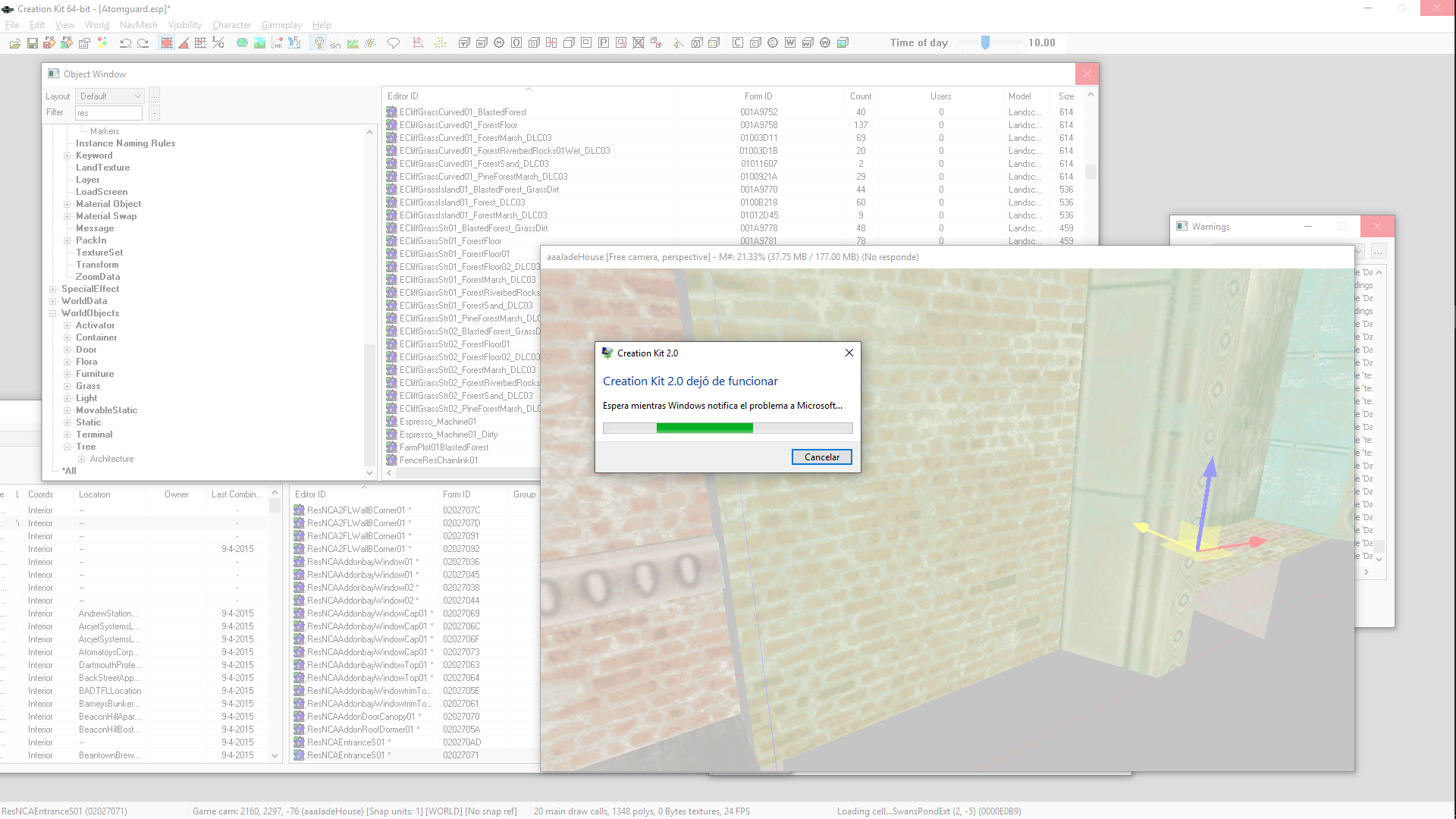Click the L/G local-global toolbar icon
This screenshot has height=819, width=1456.
218,43
